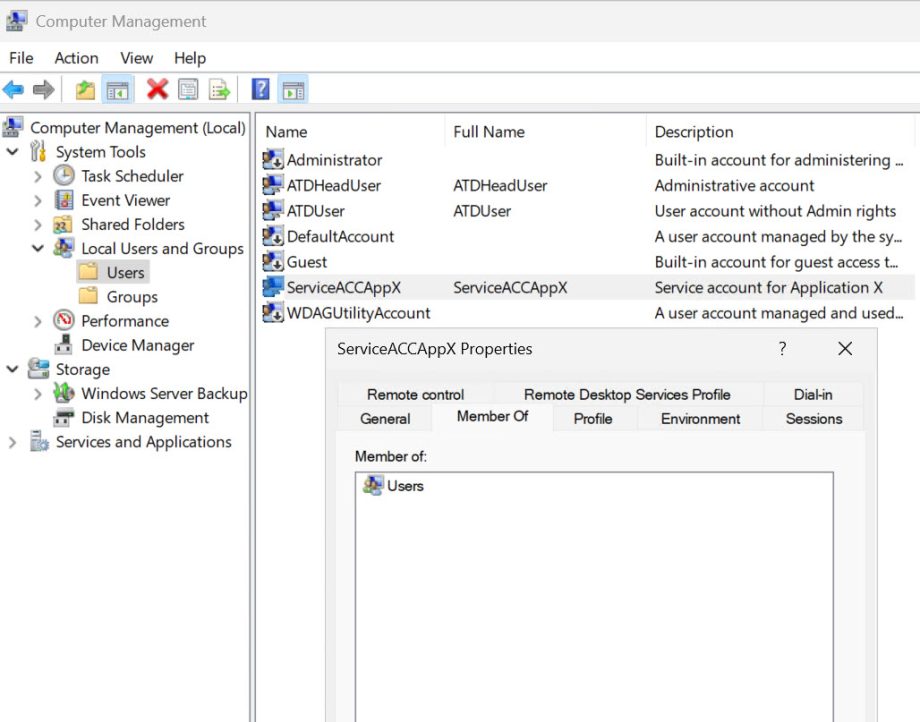Open the Properties toolbar icon
The width and height of the screenshot is (920, 722).
point(187,89)
